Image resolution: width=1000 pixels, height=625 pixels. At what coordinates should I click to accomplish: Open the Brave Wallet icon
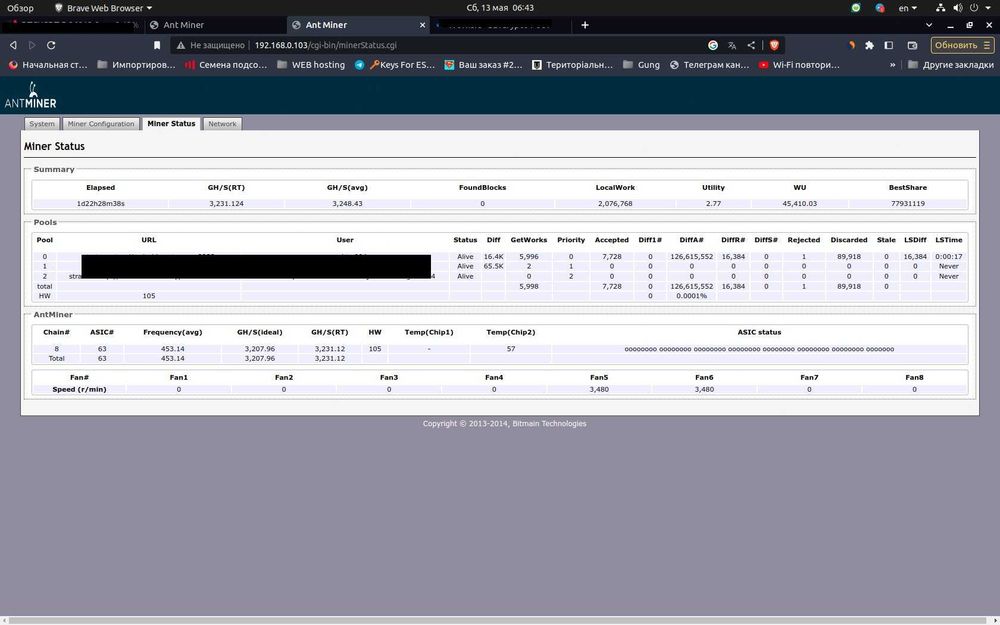913,45
